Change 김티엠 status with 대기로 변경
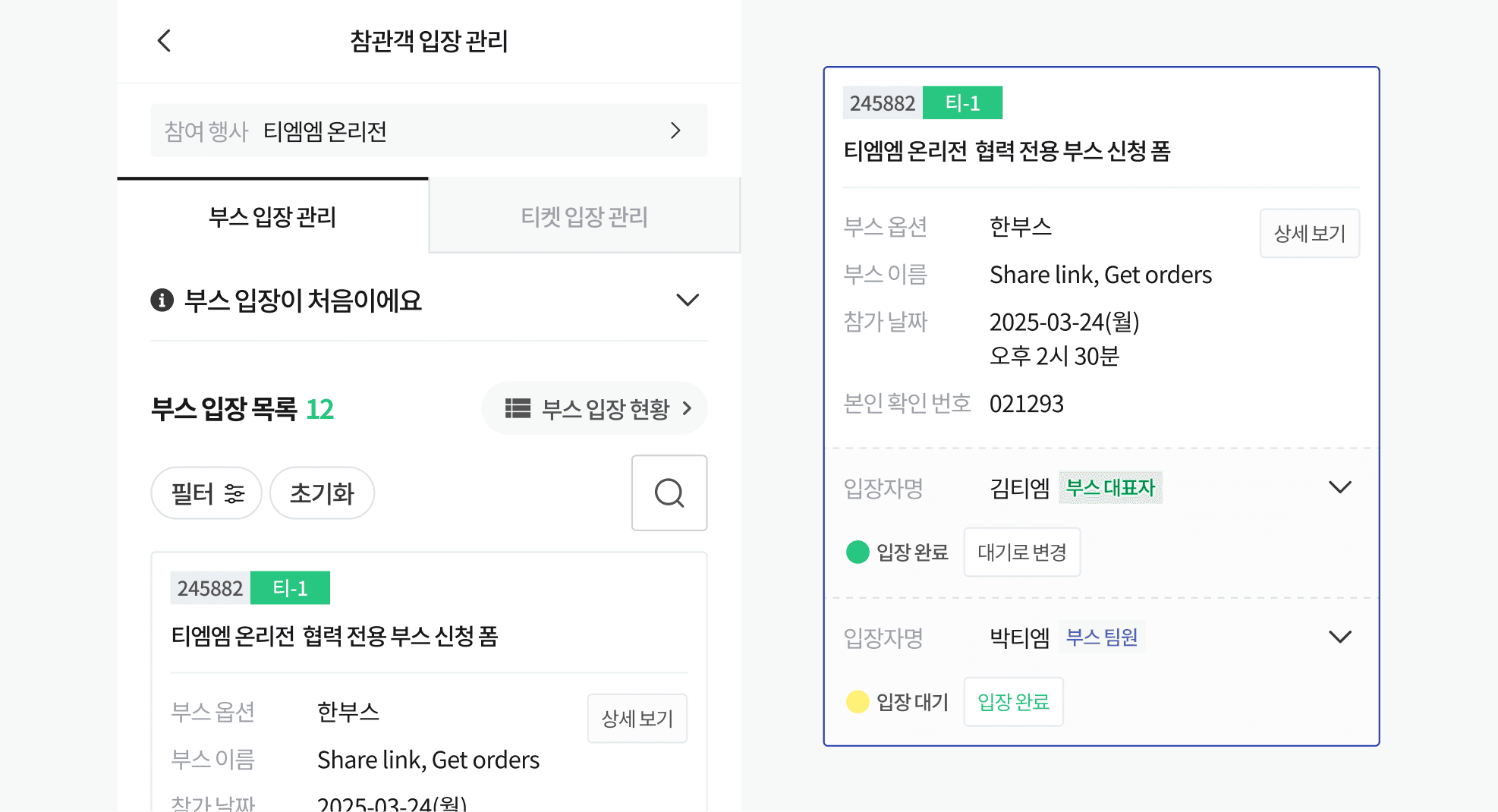 [1022, 552]
